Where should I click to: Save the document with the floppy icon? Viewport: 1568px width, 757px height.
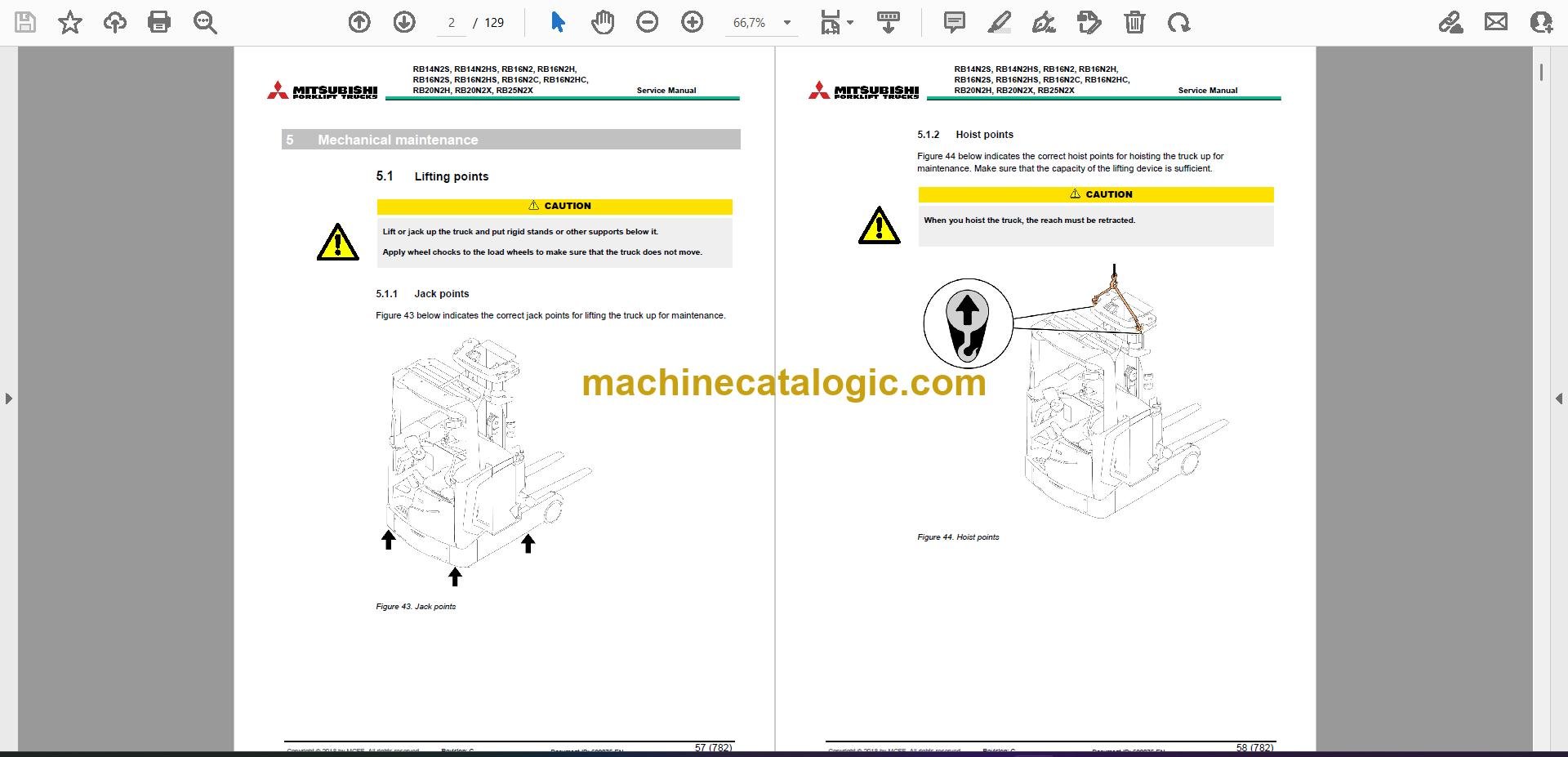(25, 22)
